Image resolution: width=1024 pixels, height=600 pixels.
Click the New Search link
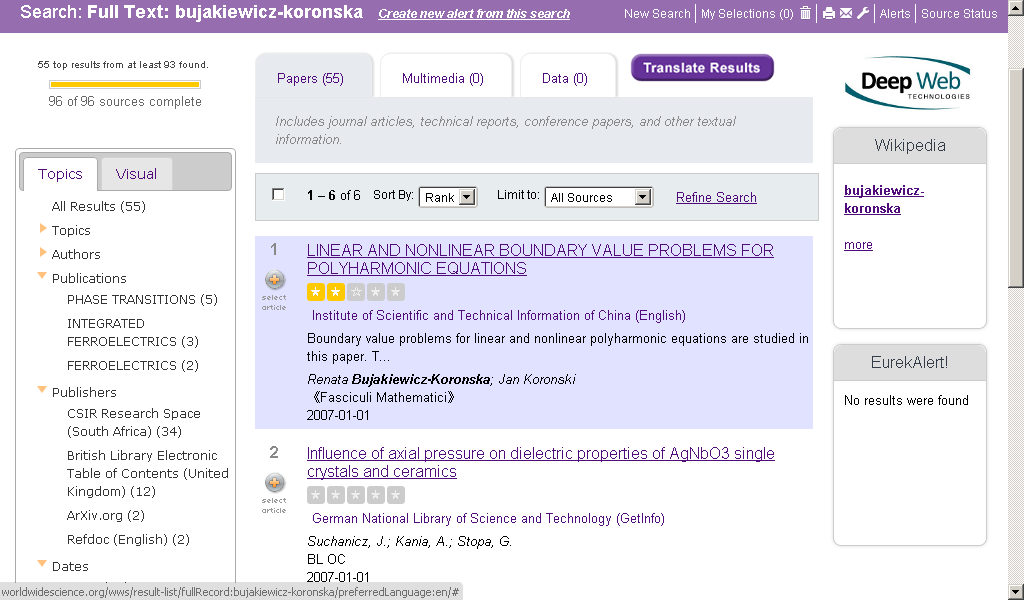[x=657, y=14]
